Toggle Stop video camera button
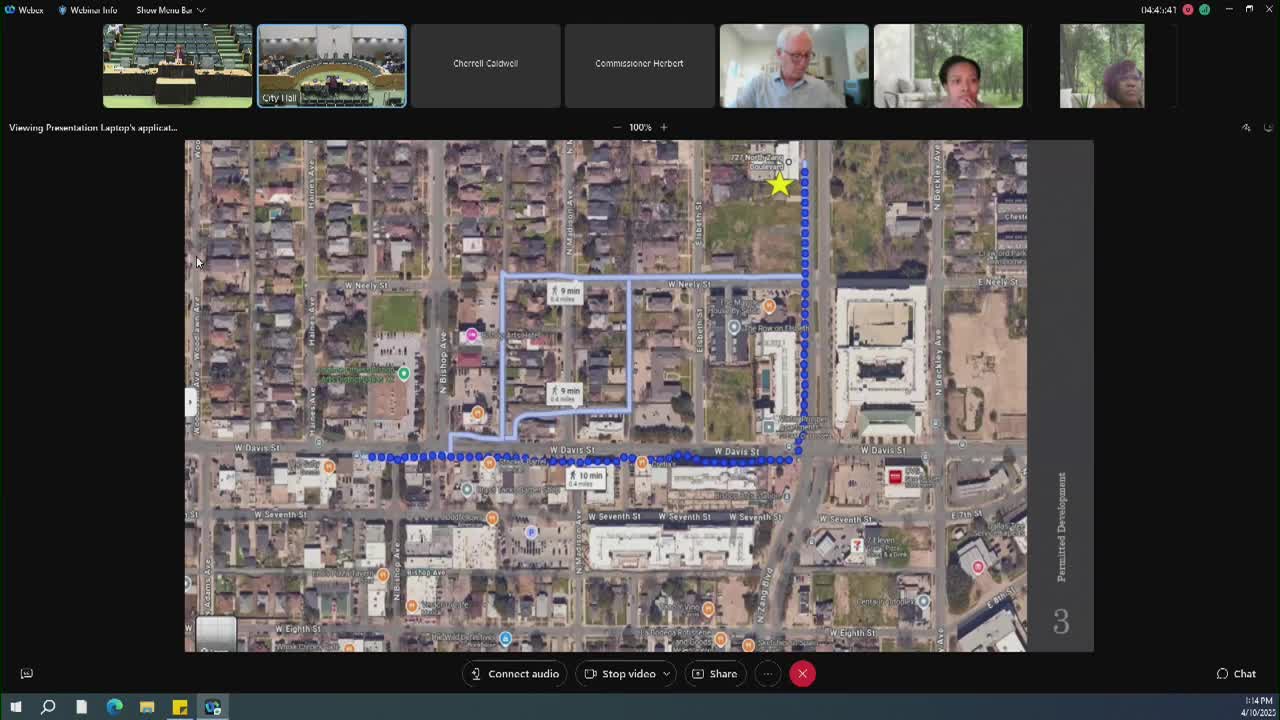 [620, 674]
